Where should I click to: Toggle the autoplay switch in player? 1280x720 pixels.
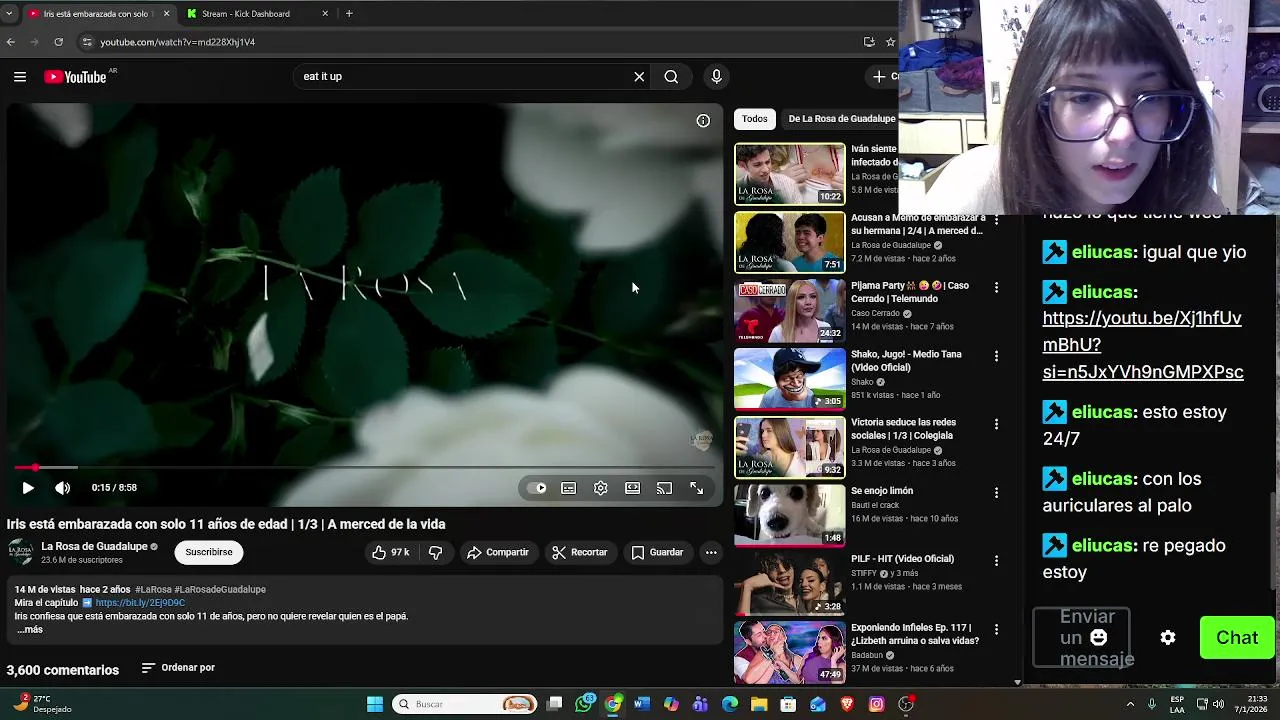[537, 488]
